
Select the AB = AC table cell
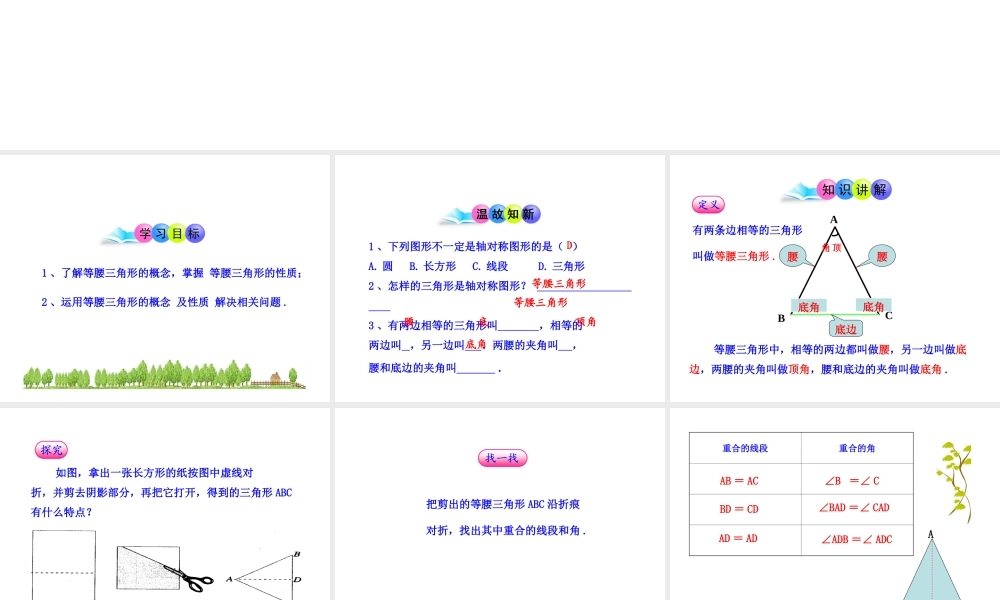coord(738,480)
